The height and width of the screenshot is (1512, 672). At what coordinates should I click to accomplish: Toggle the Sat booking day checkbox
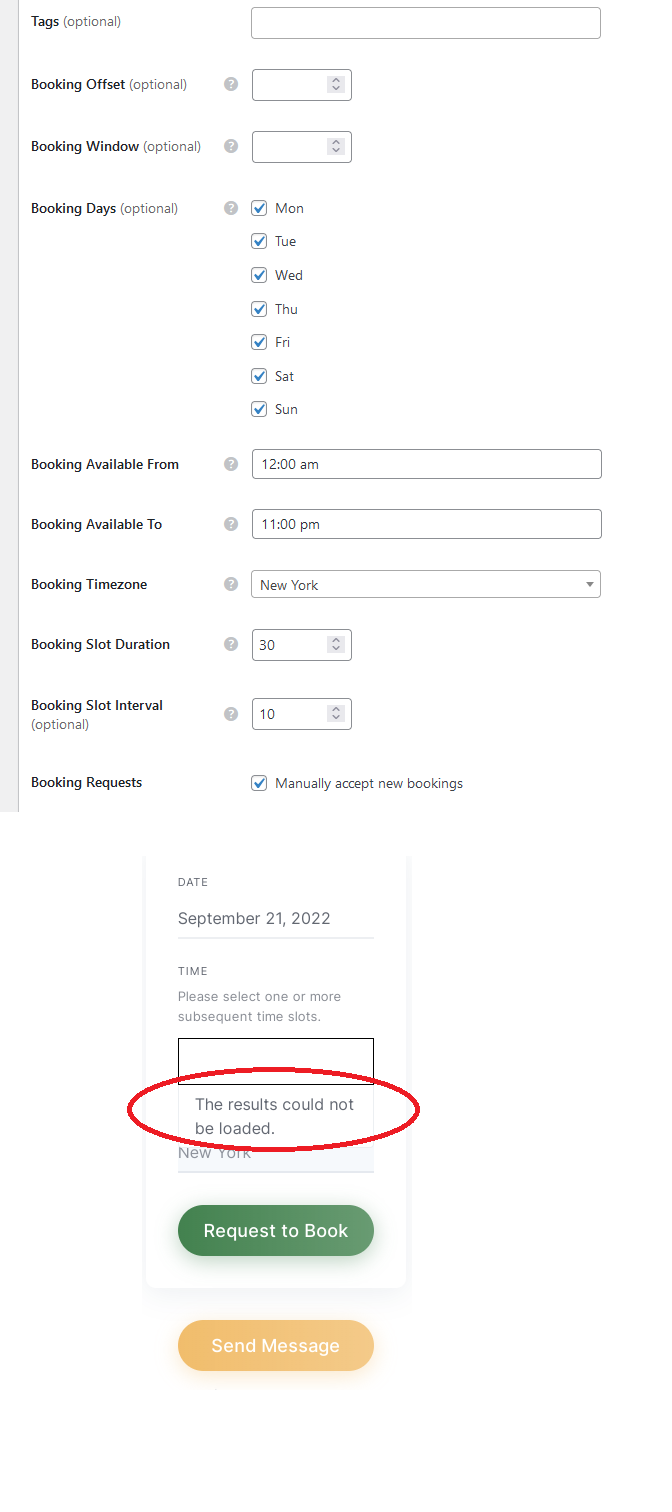(x=259, y=376)
